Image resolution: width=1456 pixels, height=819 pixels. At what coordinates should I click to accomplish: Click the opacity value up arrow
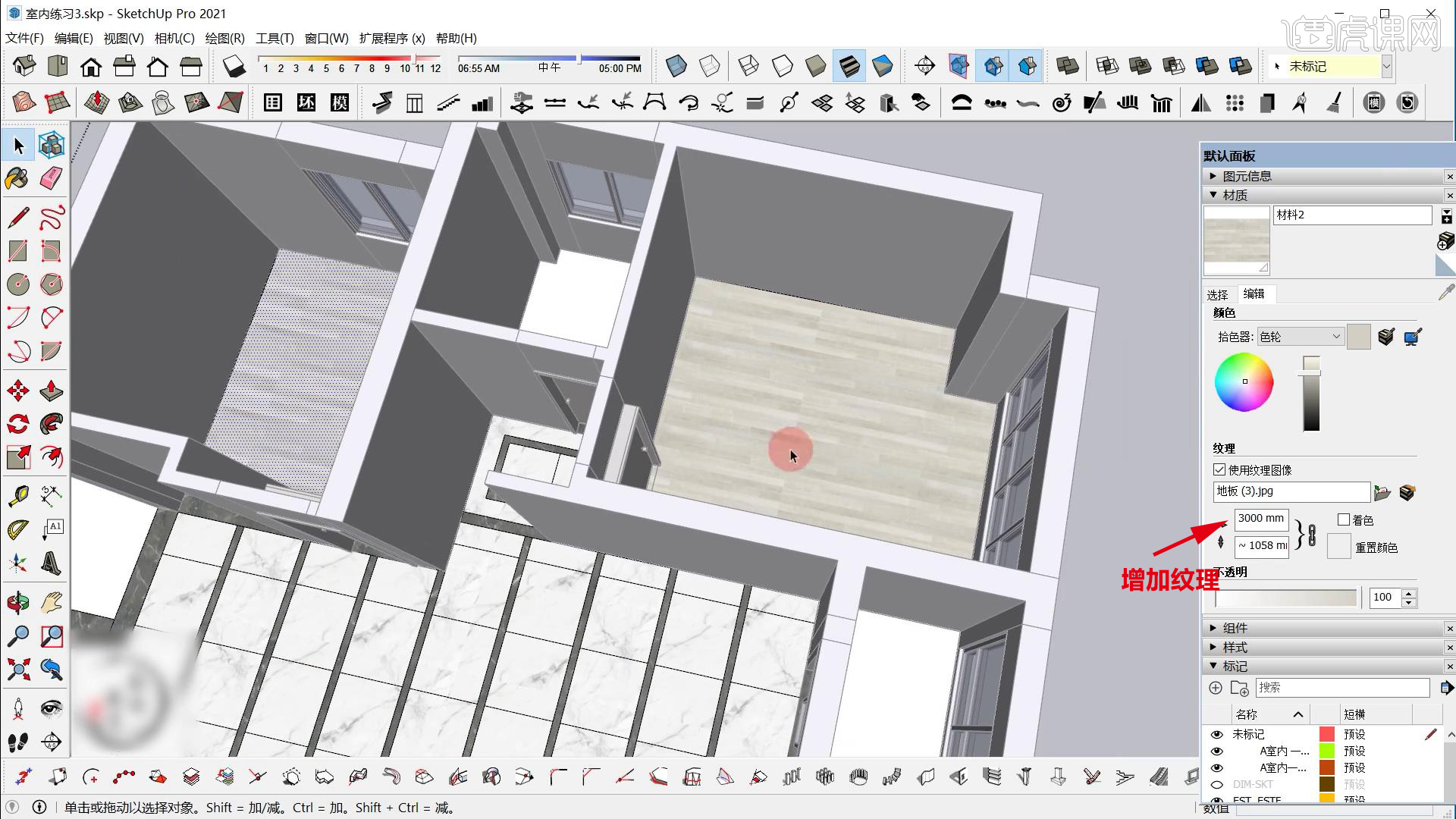click(x=1409, y=593)
